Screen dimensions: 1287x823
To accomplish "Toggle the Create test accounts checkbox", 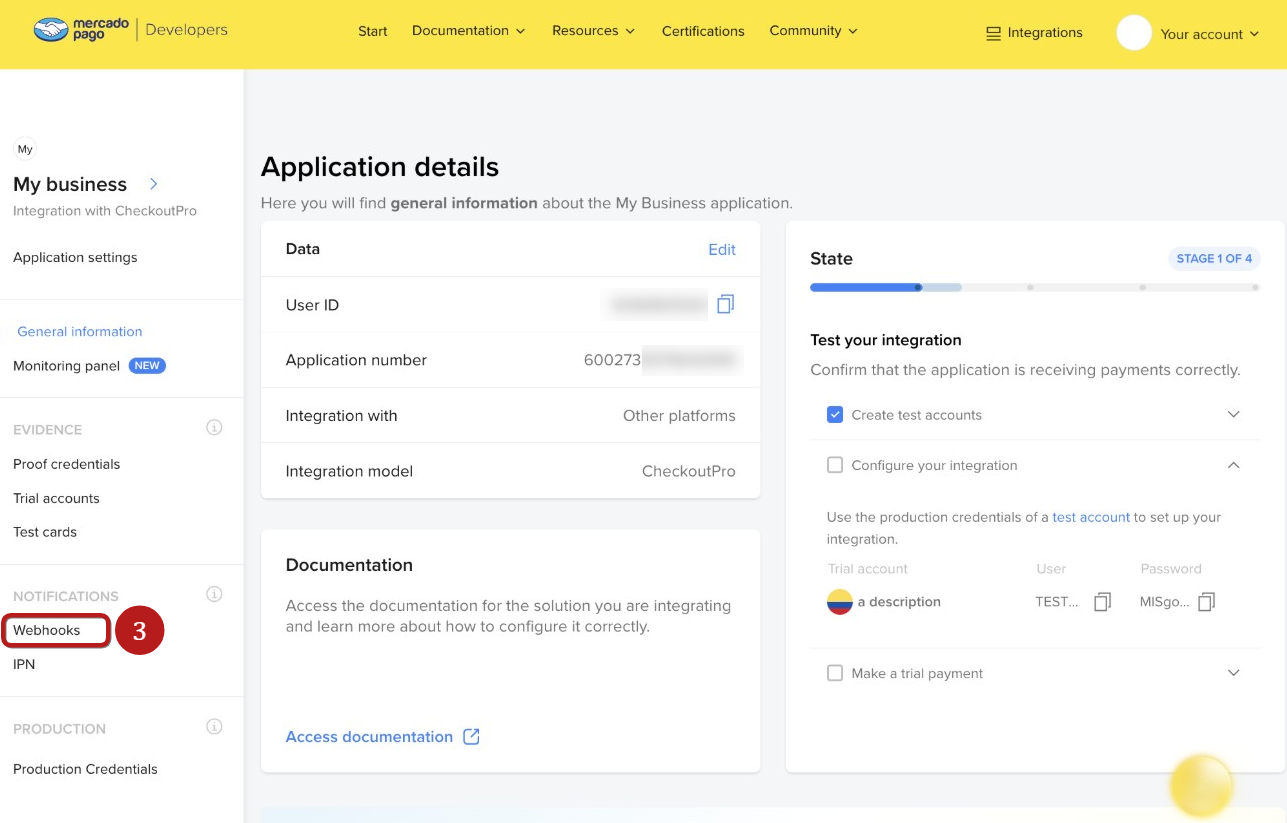I will pos(835,415).
